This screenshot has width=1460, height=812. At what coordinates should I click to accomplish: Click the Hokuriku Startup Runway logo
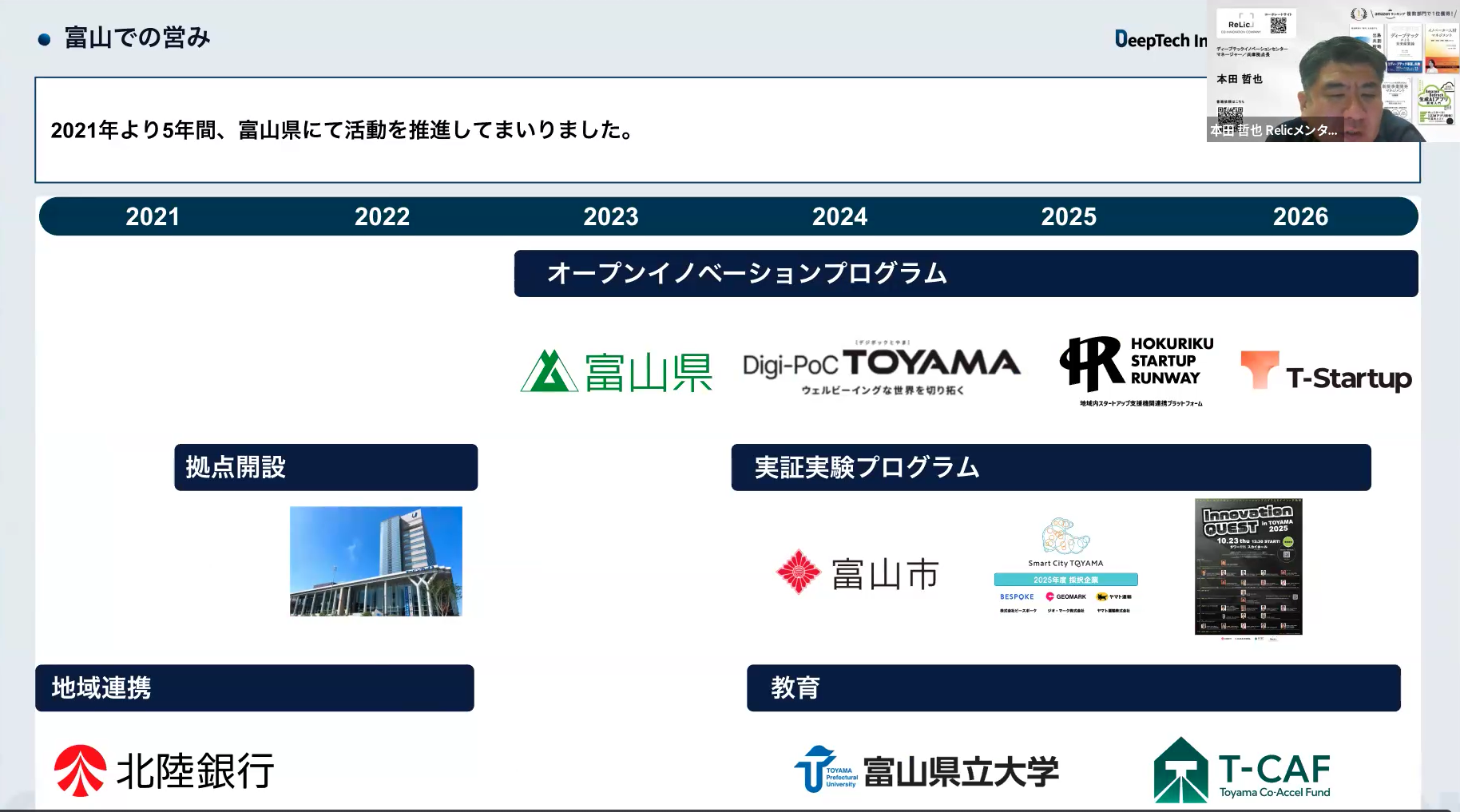pyautogui.click(x=1137, y=371)
